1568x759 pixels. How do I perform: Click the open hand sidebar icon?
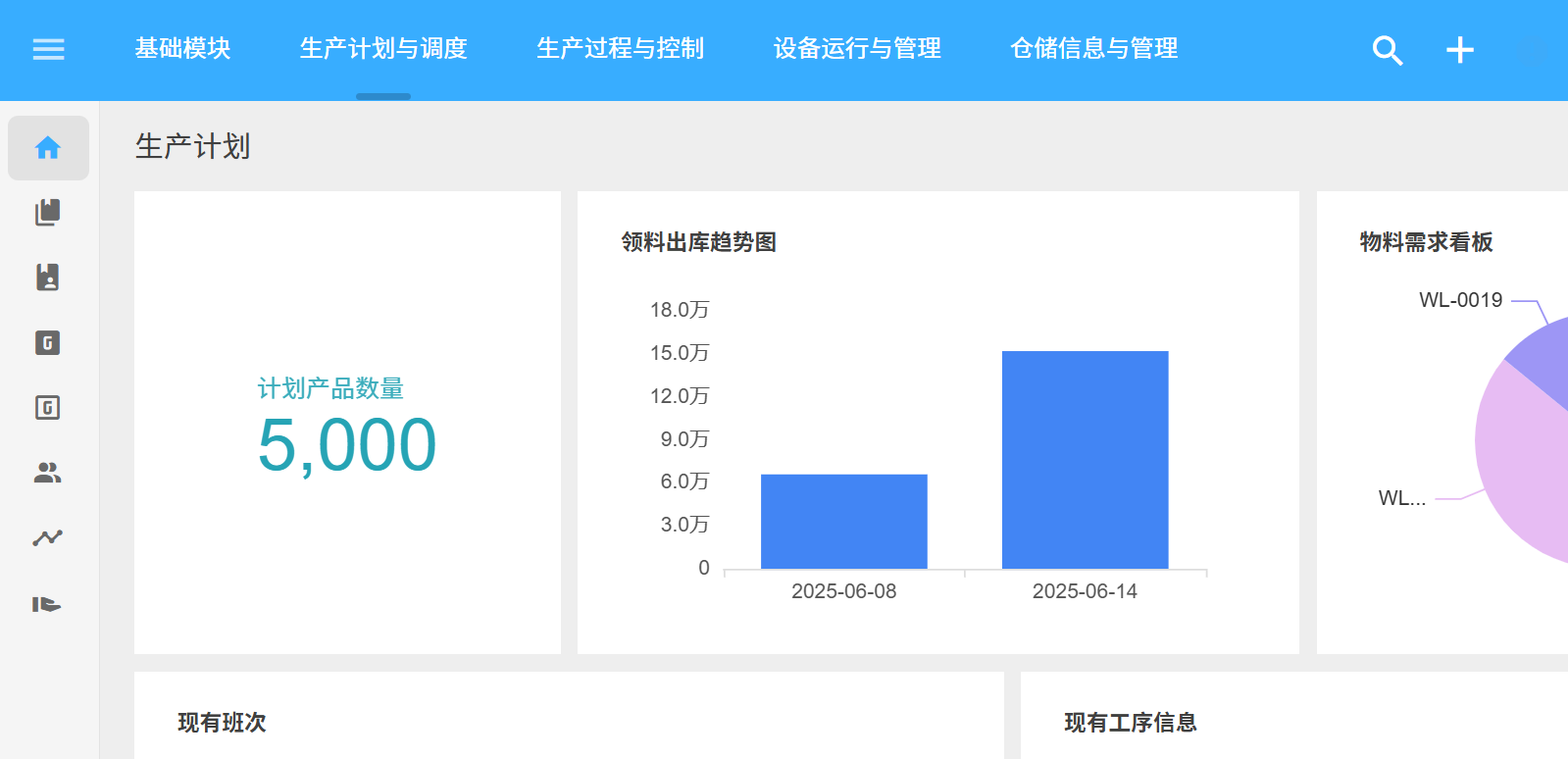tap(48, 604)
